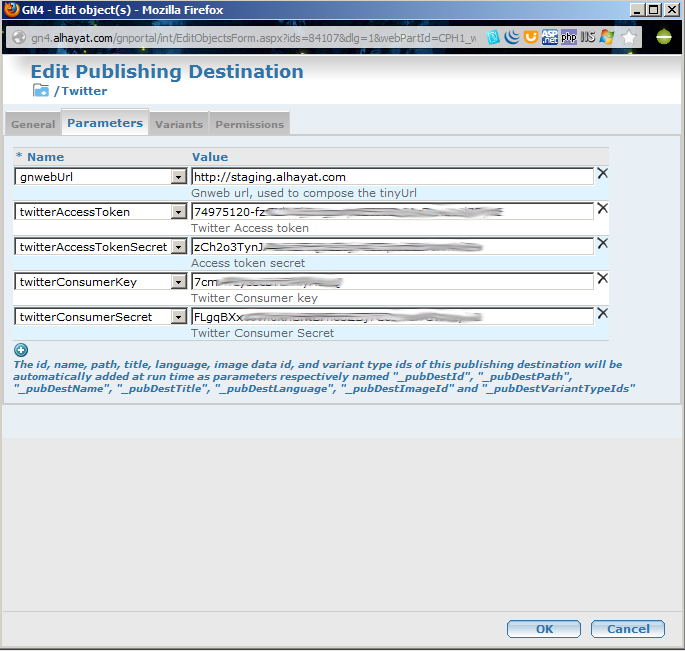The height and width of the screenshot is (651, 685).
Task: Go to the Permissions tab
Action: [249, 124]
